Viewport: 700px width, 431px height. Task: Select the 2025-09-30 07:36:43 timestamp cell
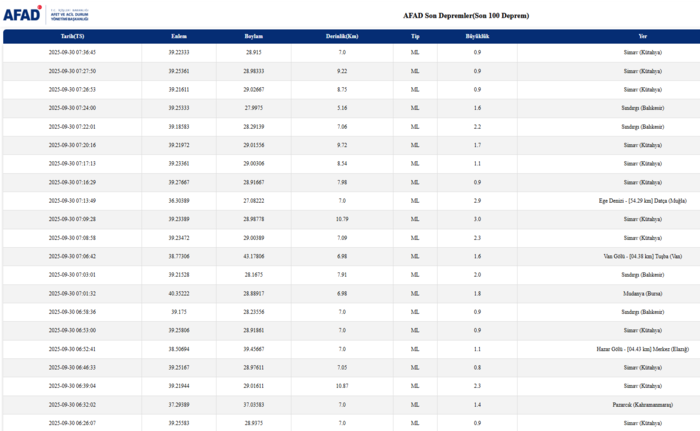click(73, 51)
